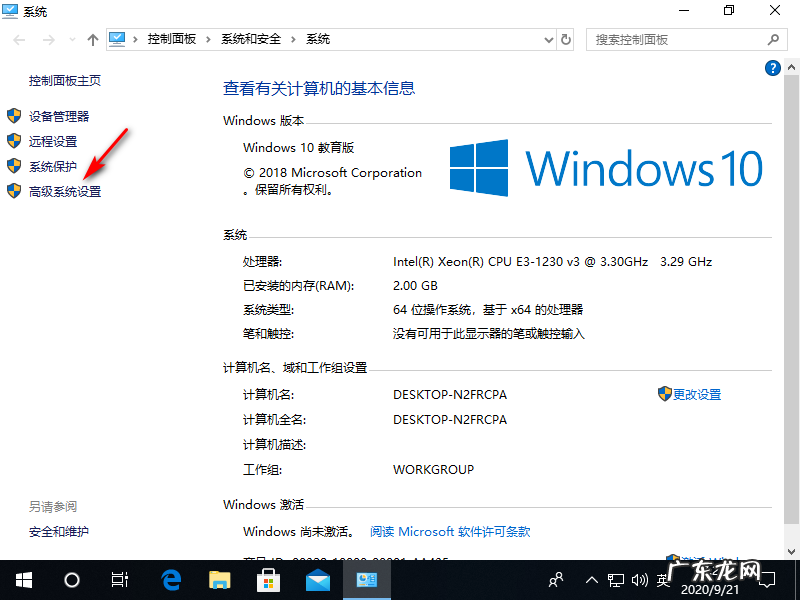Open Remote settings (远程设置)
This screenshot has width=800, height=600.
coord(53,141)
